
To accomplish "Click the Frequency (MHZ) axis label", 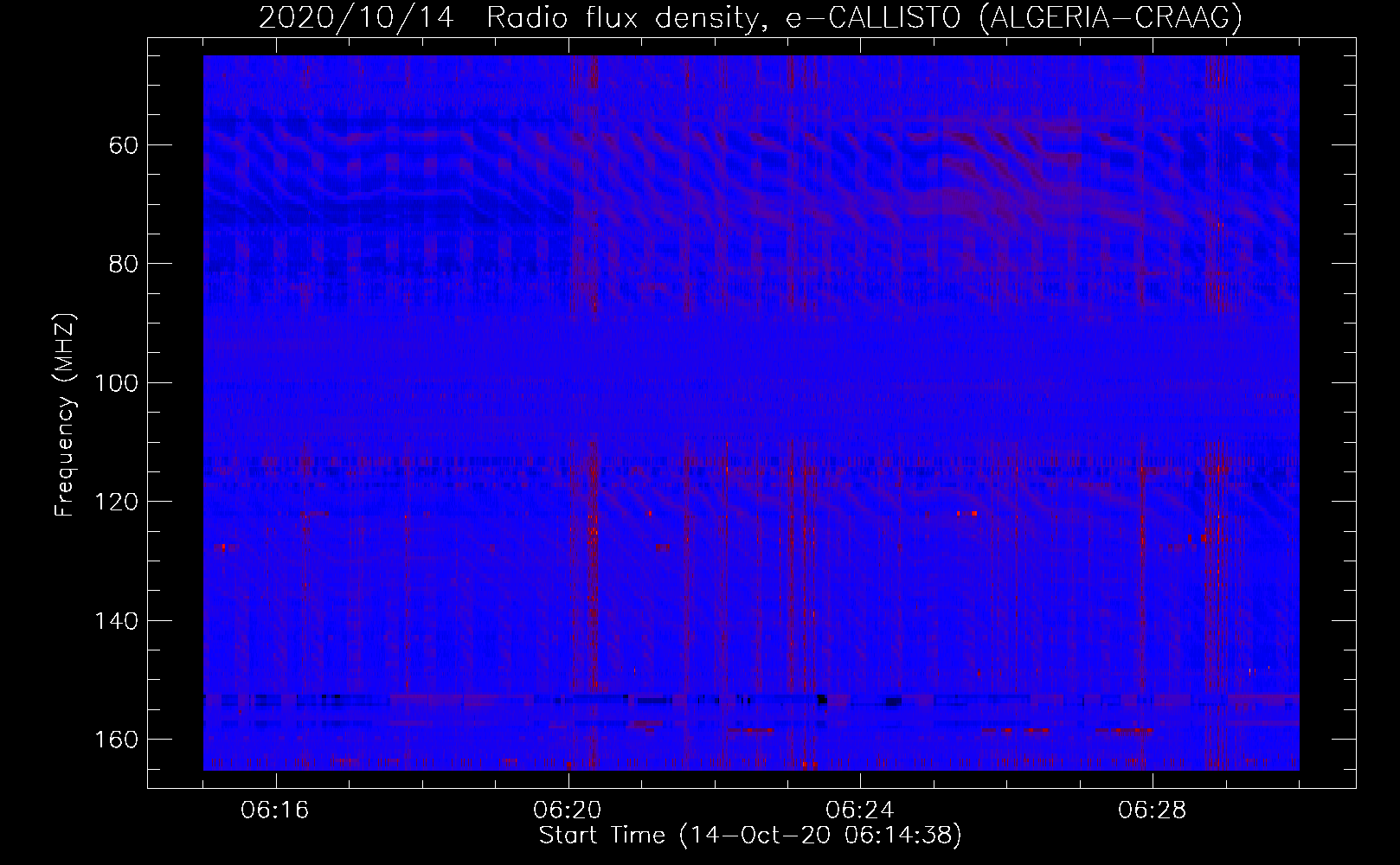I will point(65,414).
